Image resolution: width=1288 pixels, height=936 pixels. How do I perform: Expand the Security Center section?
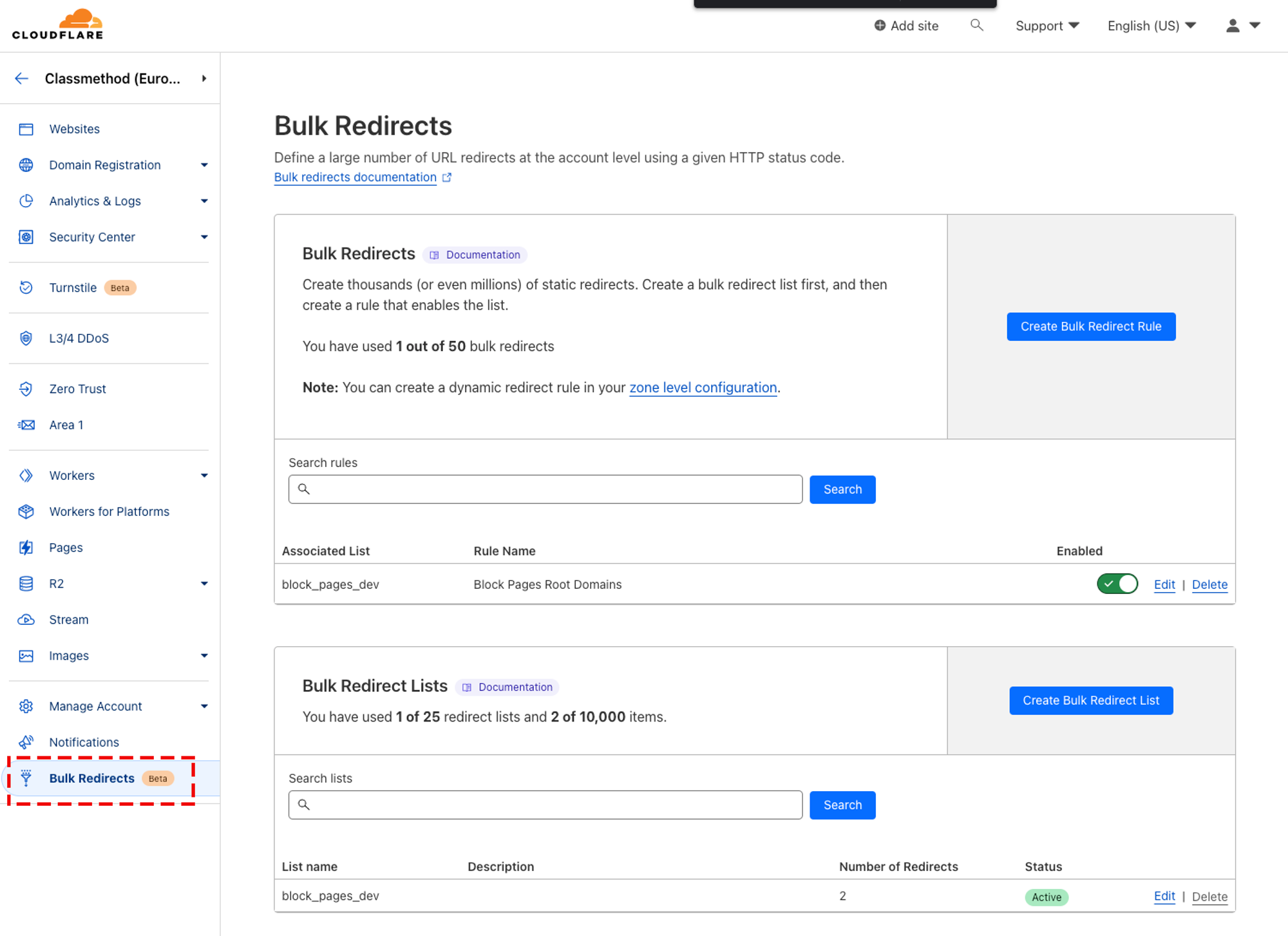92,236
